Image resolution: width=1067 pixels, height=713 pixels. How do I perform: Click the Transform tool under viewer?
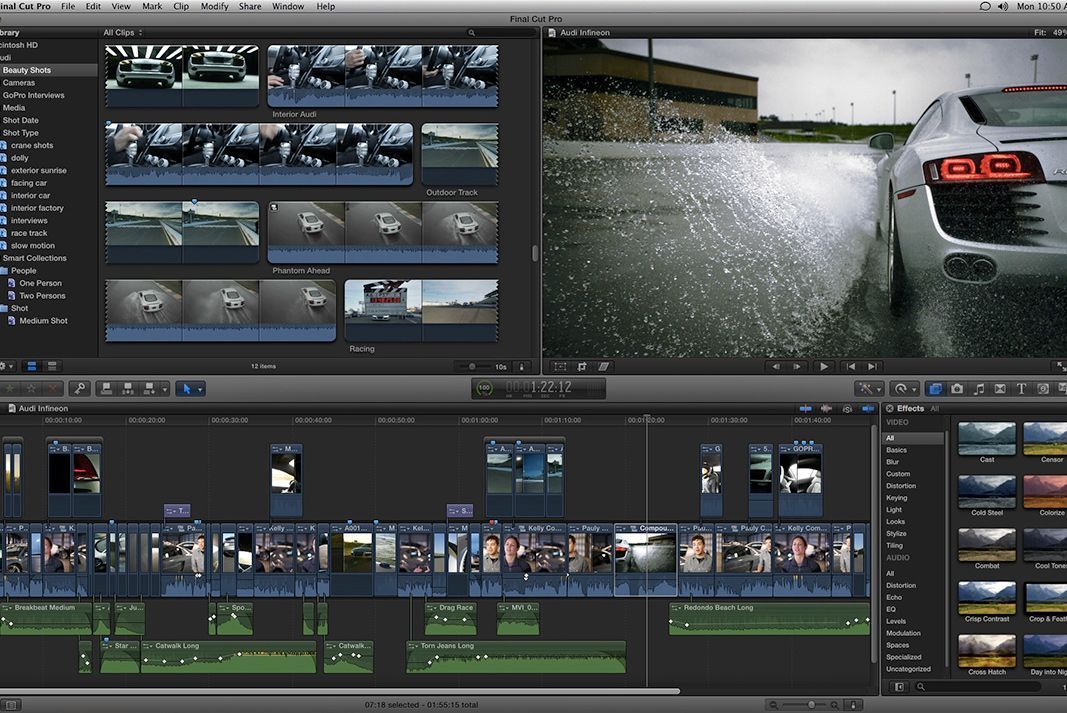click(560, 367)
